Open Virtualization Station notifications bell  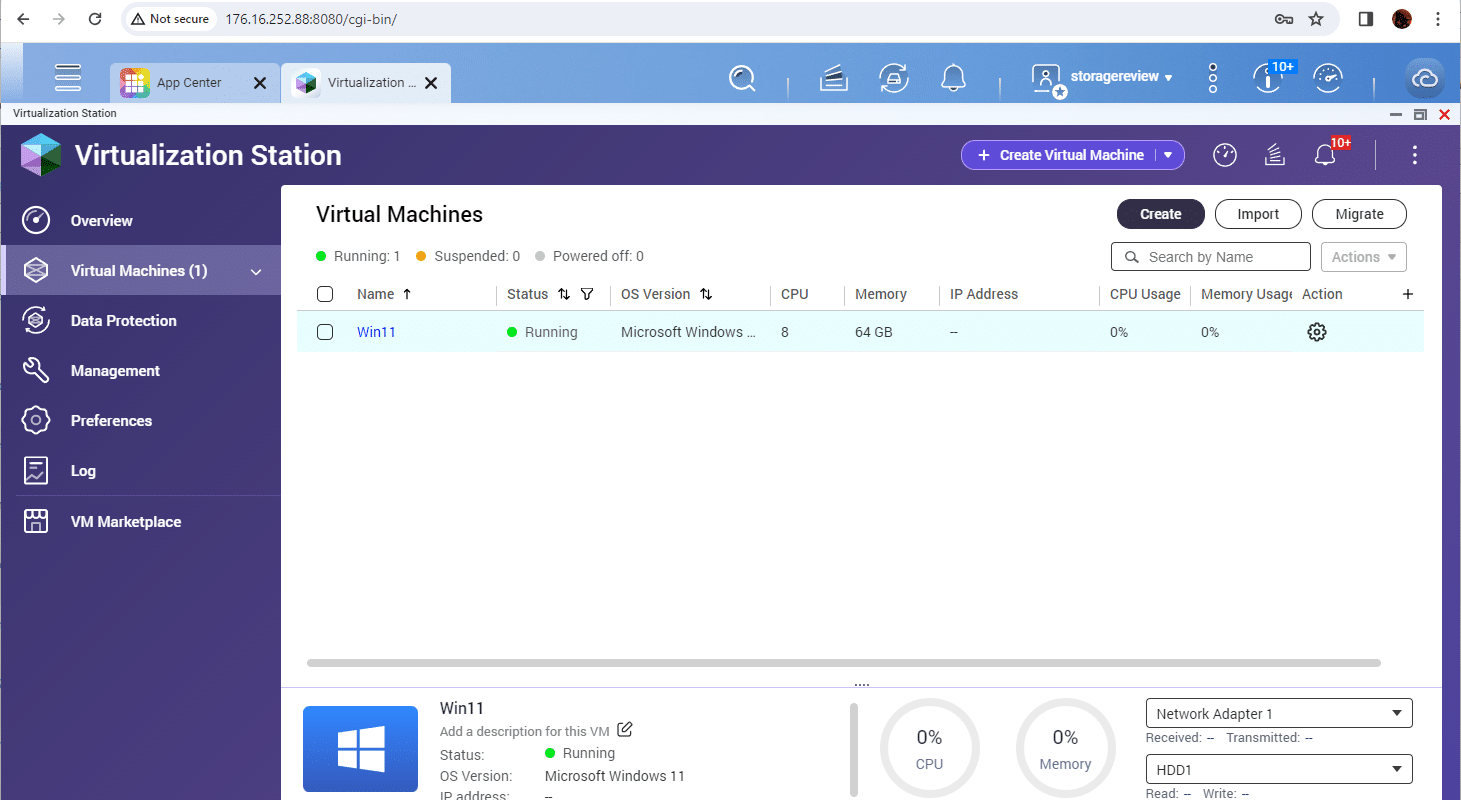click(1326, 155)
